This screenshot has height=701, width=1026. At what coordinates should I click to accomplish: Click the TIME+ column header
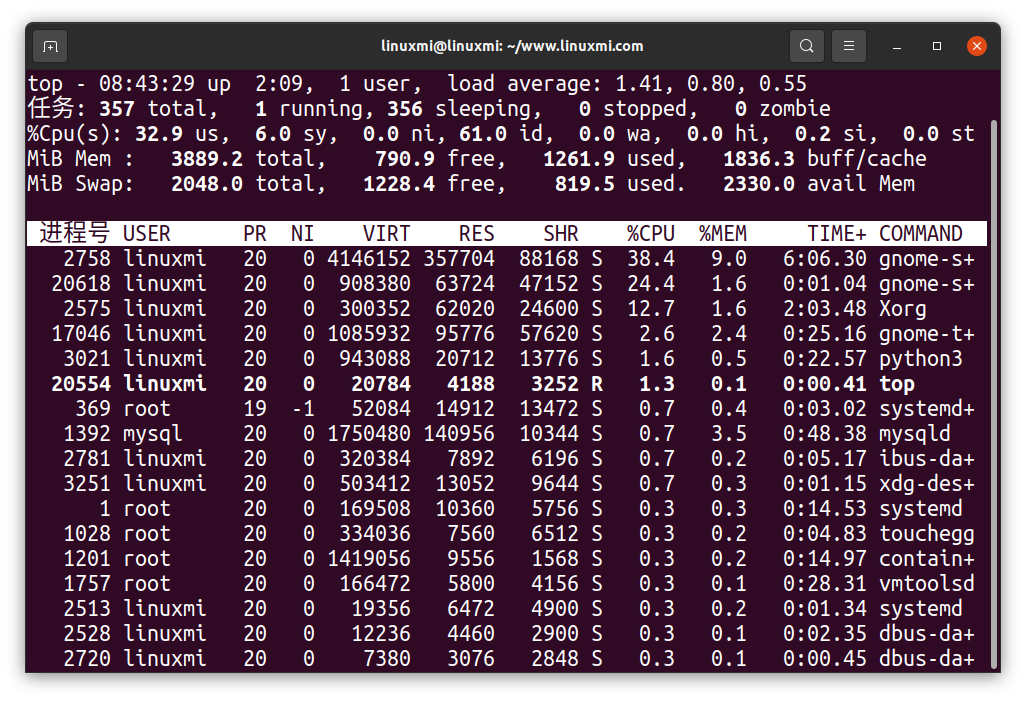[837, 234]
